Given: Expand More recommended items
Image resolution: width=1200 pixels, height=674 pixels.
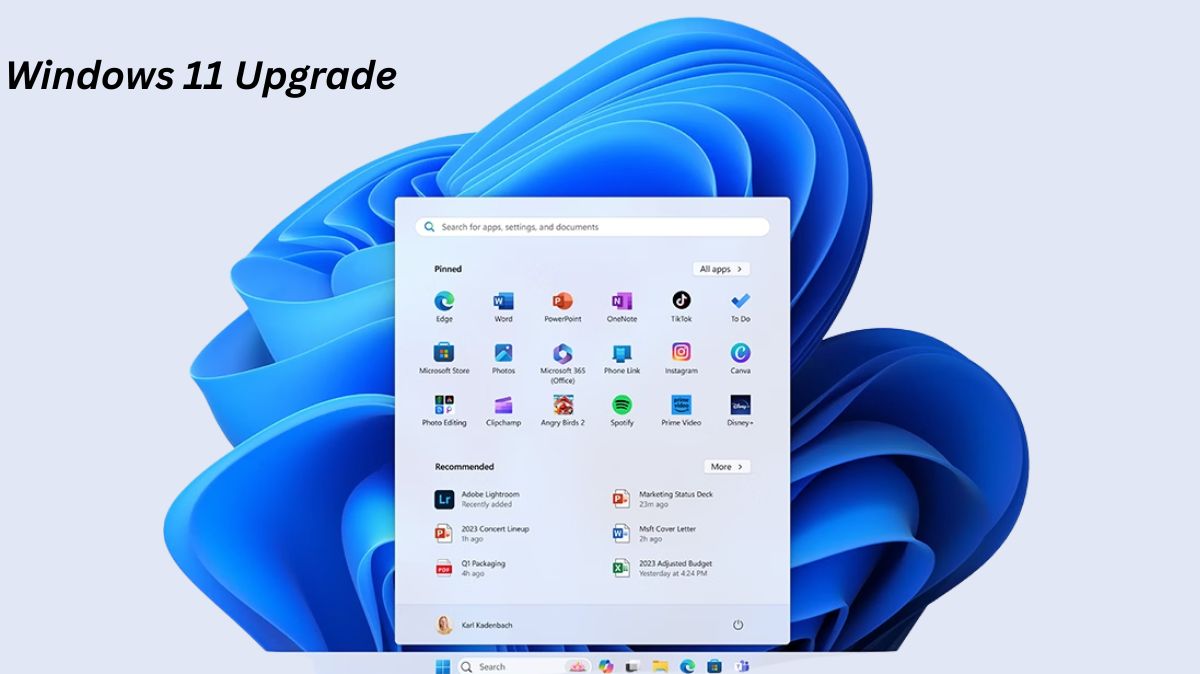Looking at the screenshot, I should (x=727, y=467).
